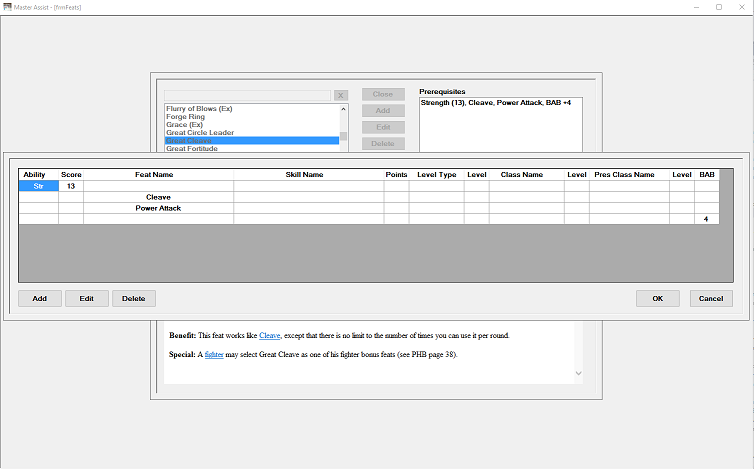This screenshot has width=754, height=469.
Task: Minimize the Master Assist window
Action: pyautogui.click(x=696, y=7)
